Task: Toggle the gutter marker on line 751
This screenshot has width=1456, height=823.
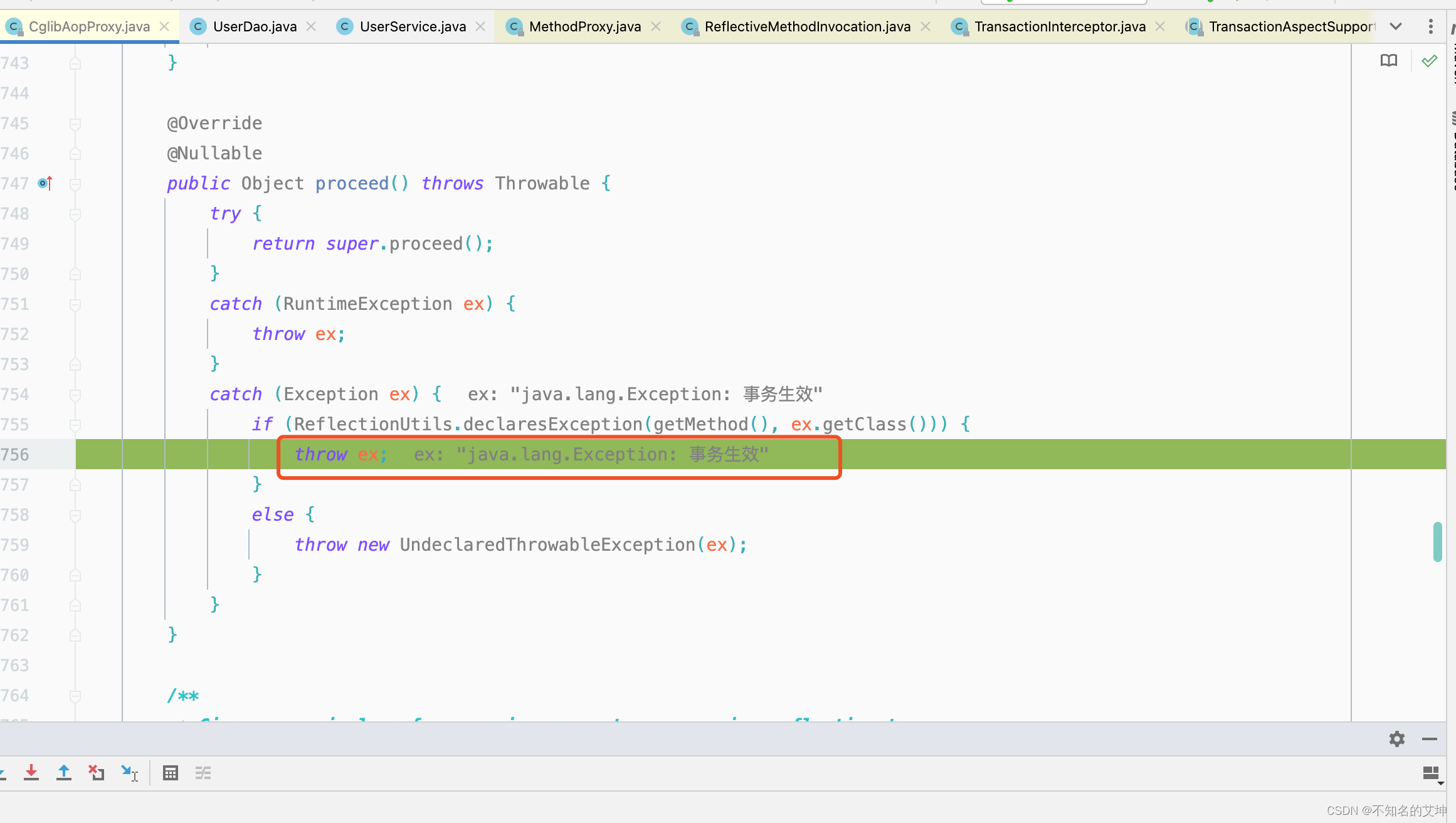Action: tap(76, 304)
